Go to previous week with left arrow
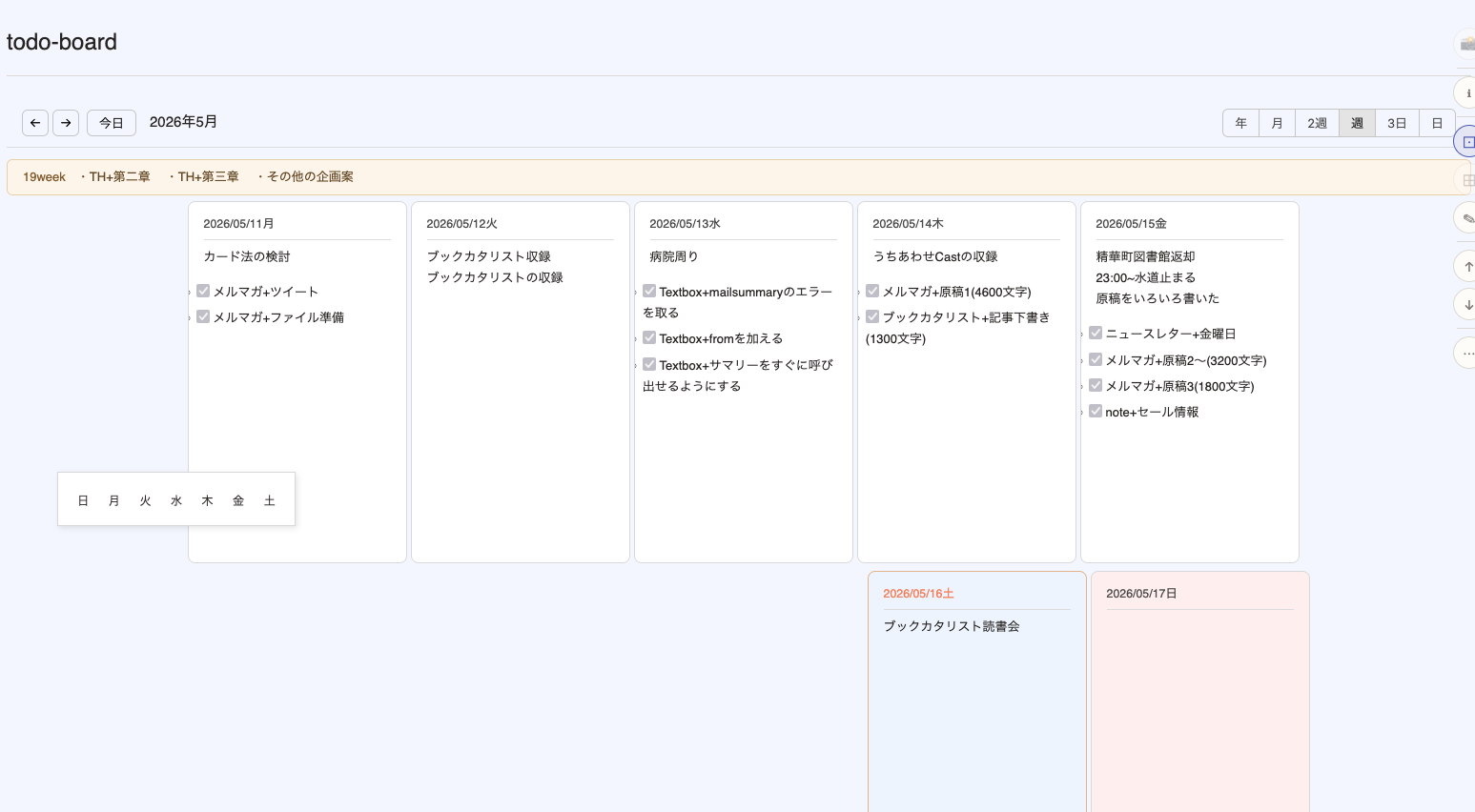The width and height of the screenshot is (1475, 812). (x=35, y=123)
